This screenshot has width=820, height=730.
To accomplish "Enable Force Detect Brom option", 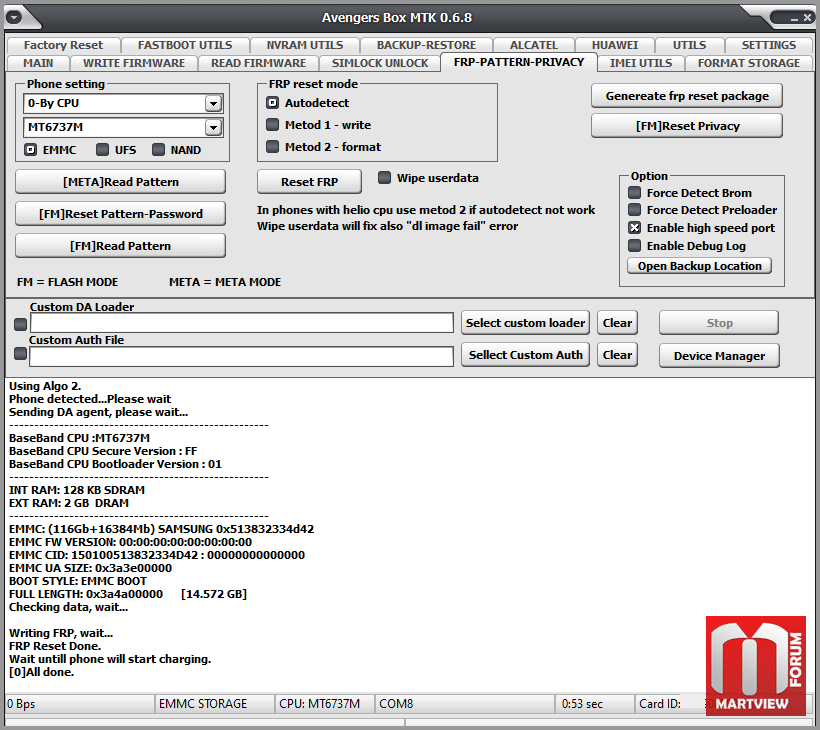I will (x=634, y=193).
